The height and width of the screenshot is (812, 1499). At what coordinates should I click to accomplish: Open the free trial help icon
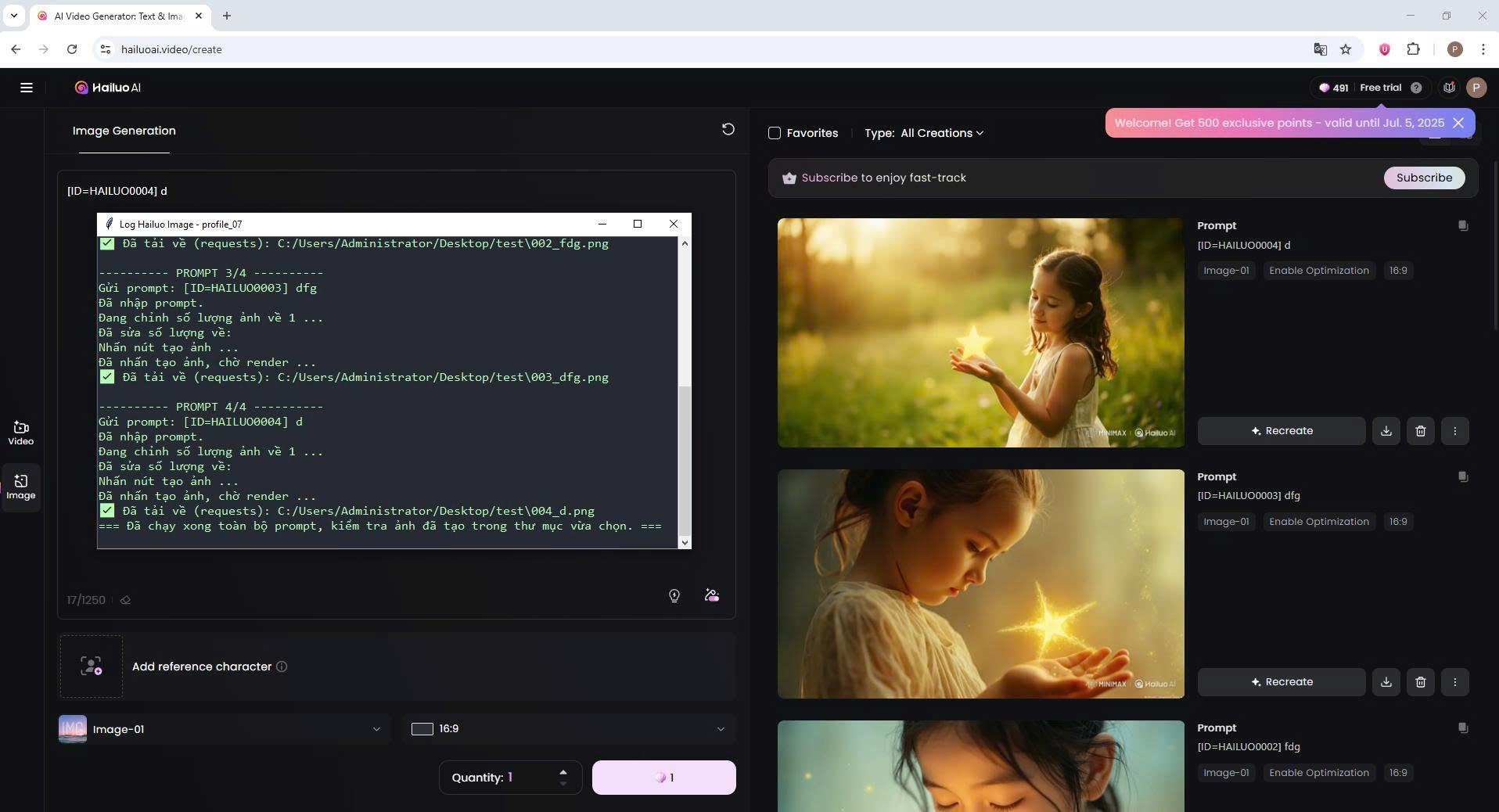tap(1416, 88)
